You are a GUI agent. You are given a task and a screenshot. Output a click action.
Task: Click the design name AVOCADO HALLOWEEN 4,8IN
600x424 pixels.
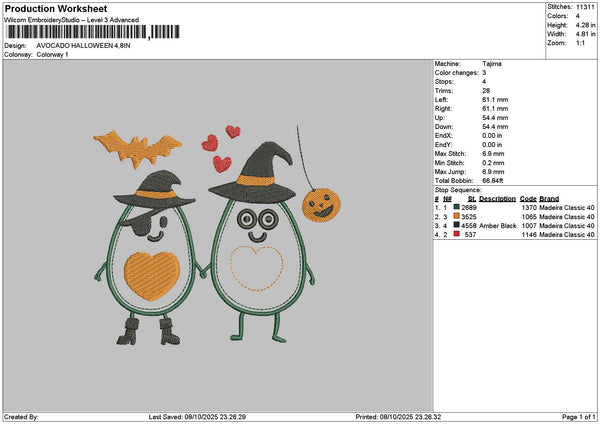click(83, 46)
